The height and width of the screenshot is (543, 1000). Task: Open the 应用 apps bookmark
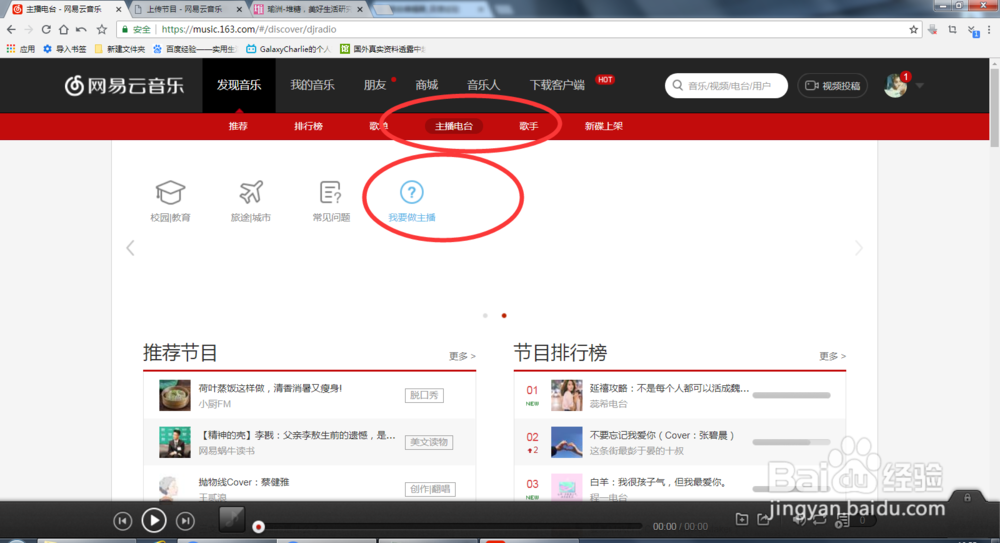tap(20, 49)
